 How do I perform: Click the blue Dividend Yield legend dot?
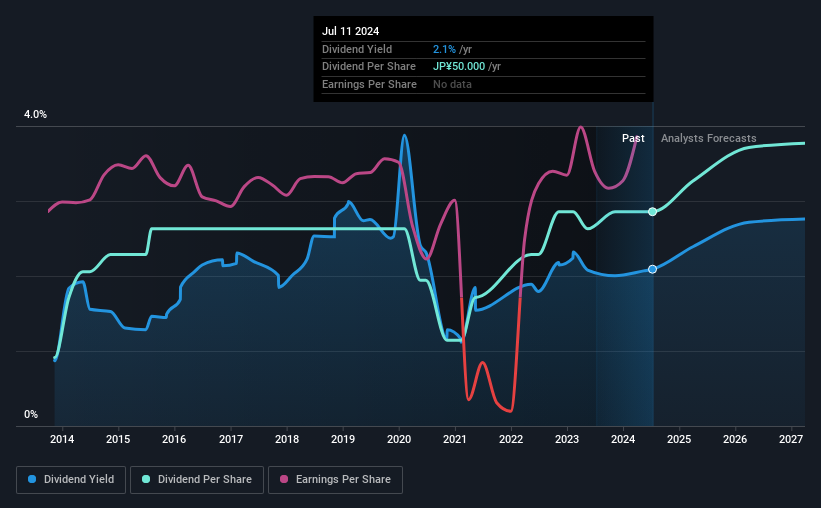(32, 479)
